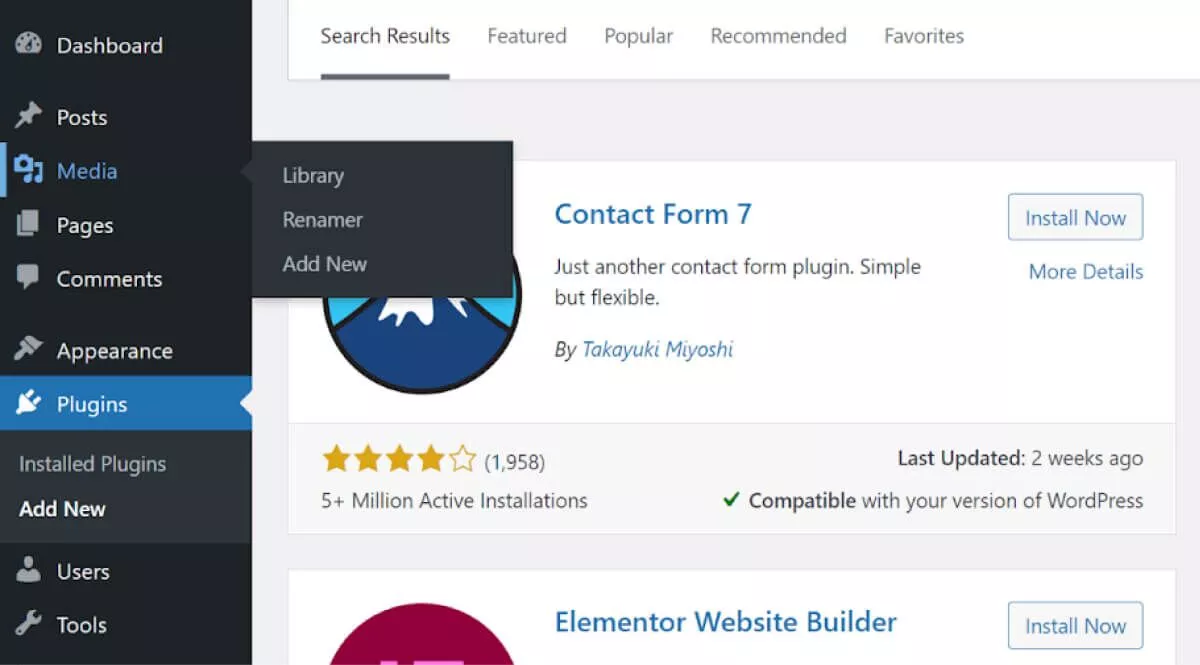Image resolution: width=1200 pixels, height=665 pixels.
Task: Open the Recommended tab
Action: click(x=778, y=37)
